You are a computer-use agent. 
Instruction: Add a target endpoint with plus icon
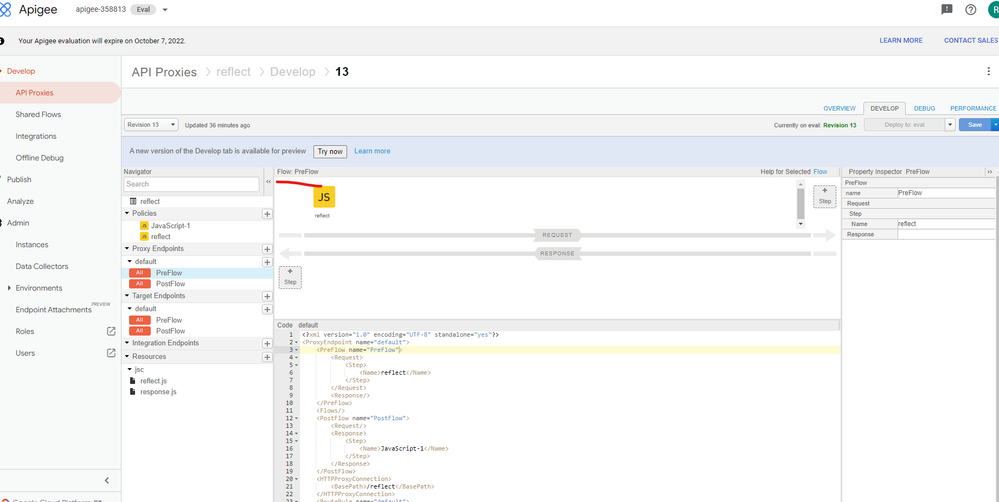pyautogui.click(x=268, y=296)
